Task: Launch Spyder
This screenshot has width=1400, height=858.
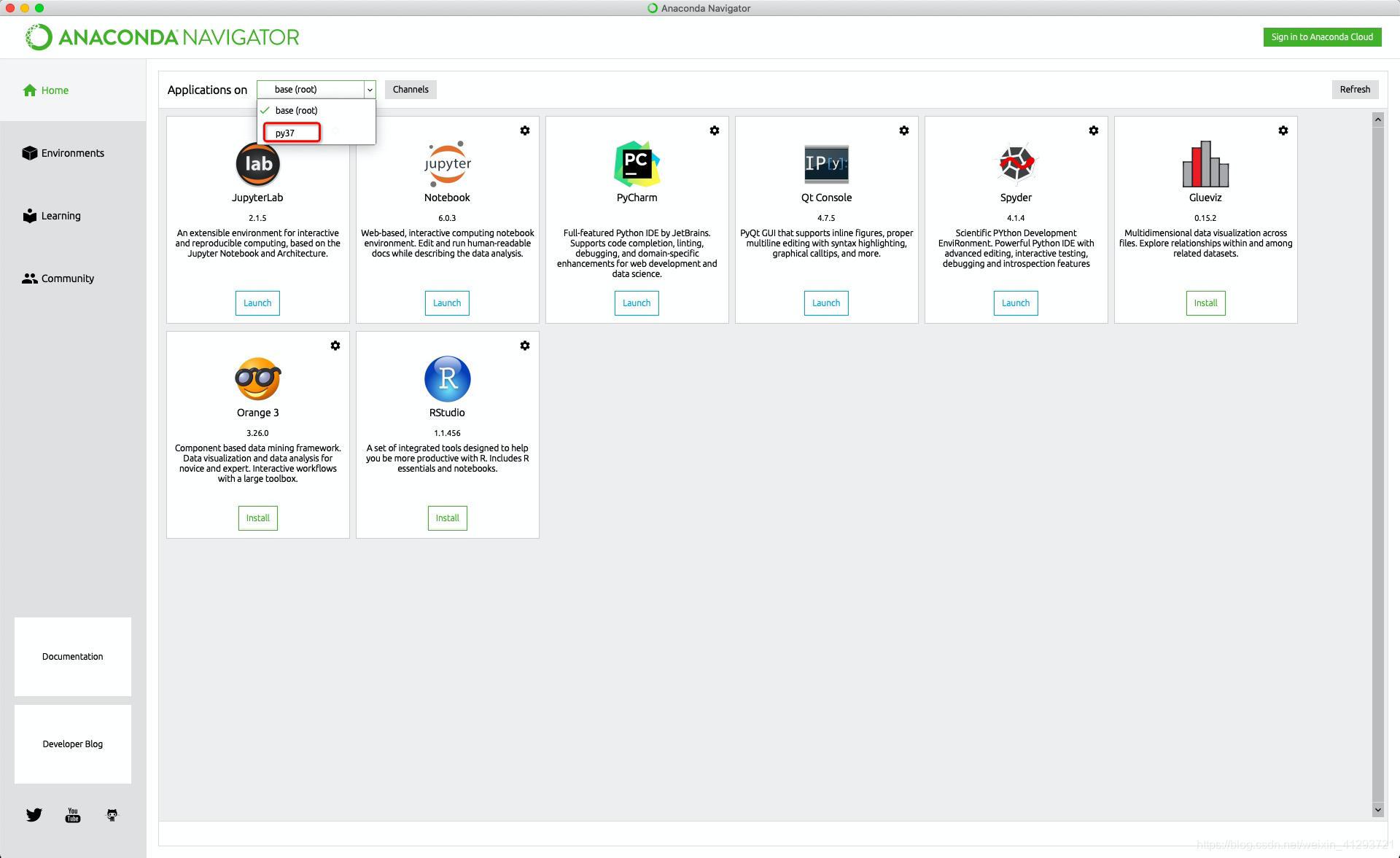Action: [1016, 303]
